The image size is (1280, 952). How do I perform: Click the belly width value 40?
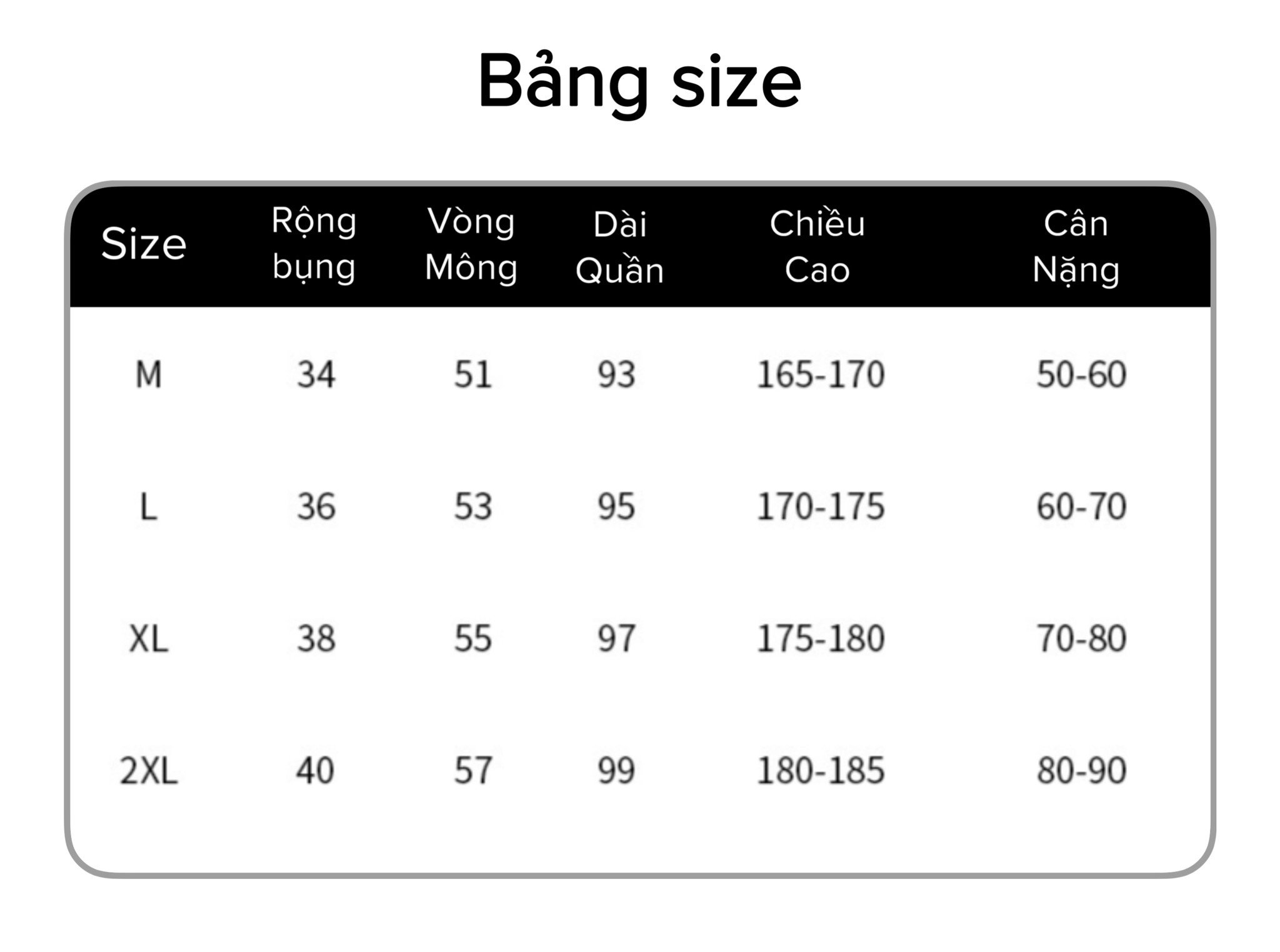point(315,770)
